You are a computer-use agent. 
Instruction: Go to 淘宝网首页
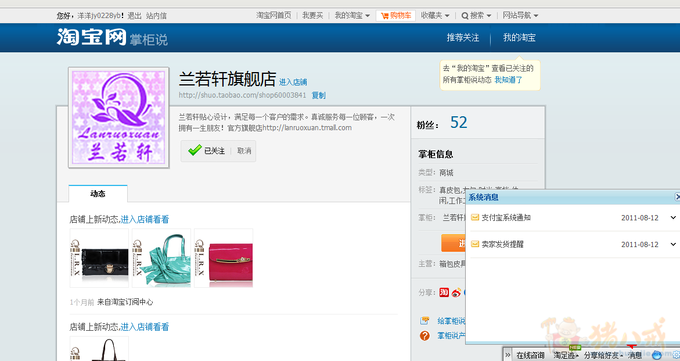coord(274,16)
